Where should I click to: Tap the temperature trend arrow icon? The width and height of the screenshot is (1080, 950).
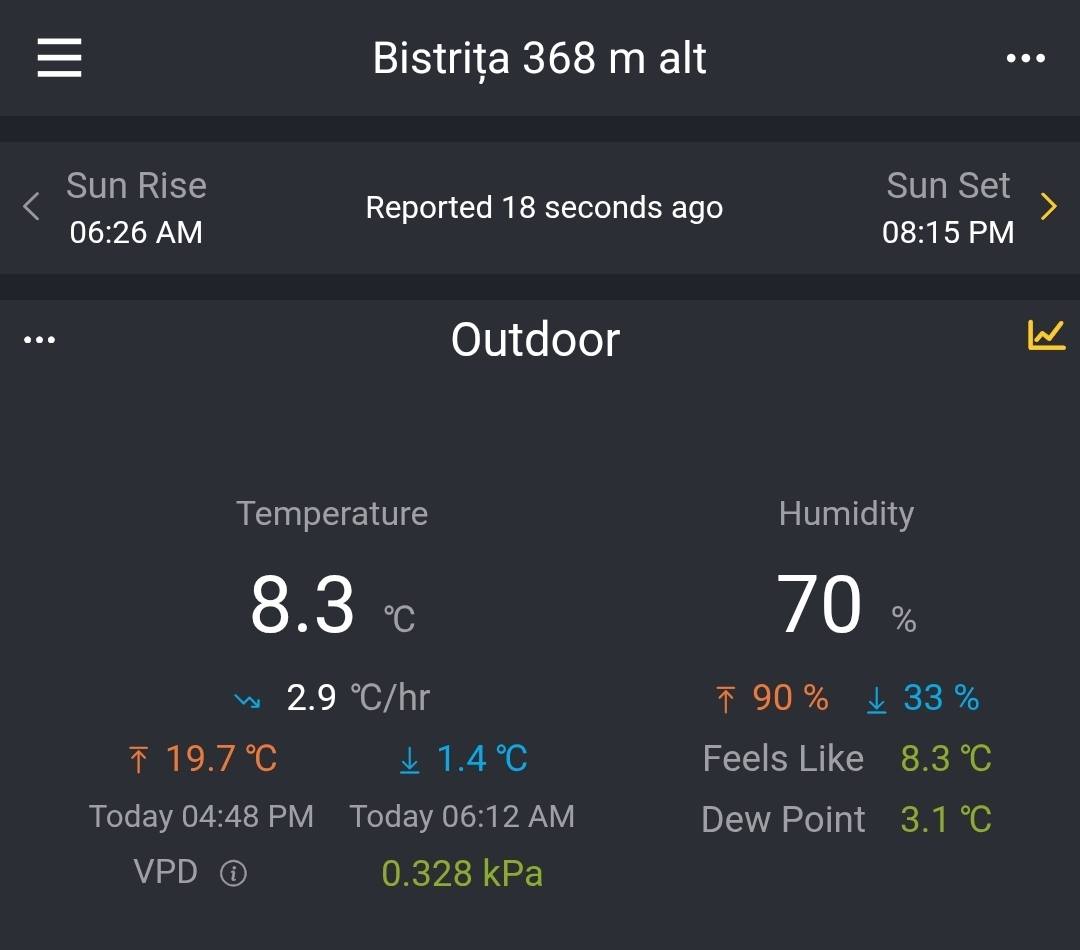tap(247, 700)
